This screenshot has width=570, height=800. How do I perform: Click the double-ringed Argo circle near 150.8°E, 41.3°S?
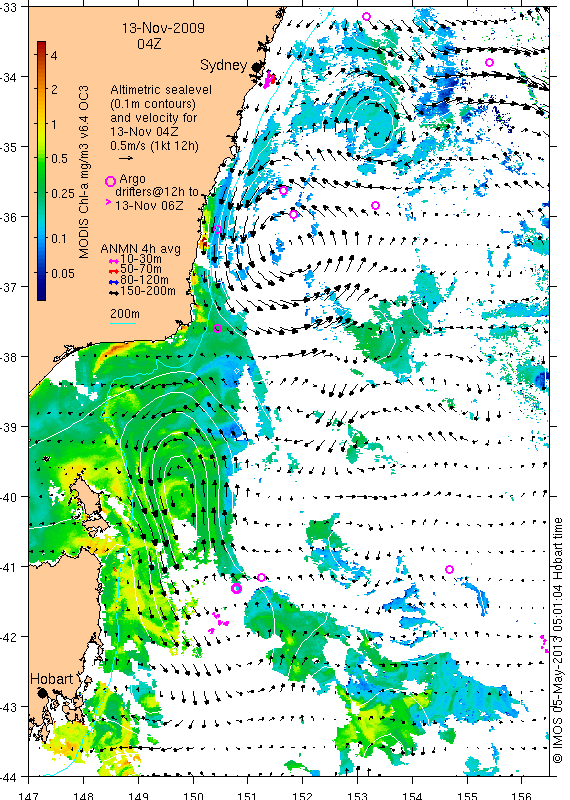click(236, 588)
